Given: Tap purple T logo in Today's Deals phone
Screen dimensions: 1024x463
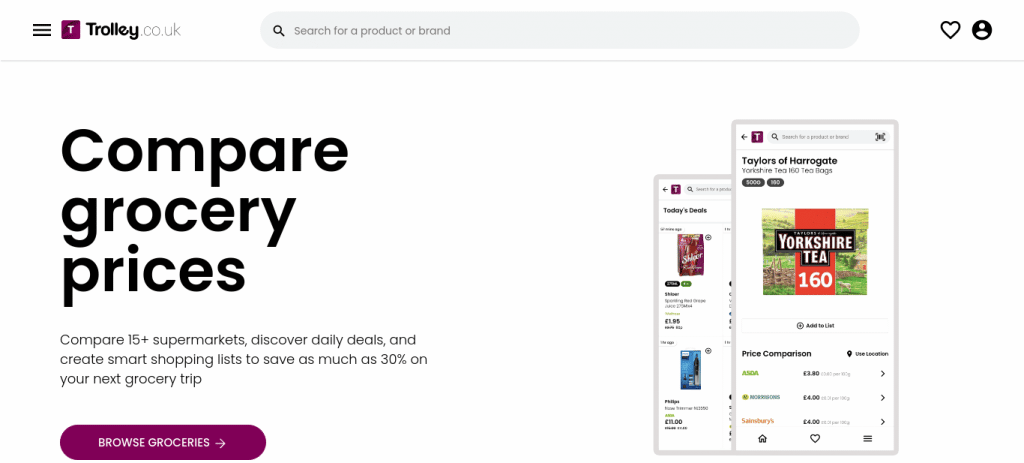Looking at the screenshot, I should point(675,189).
